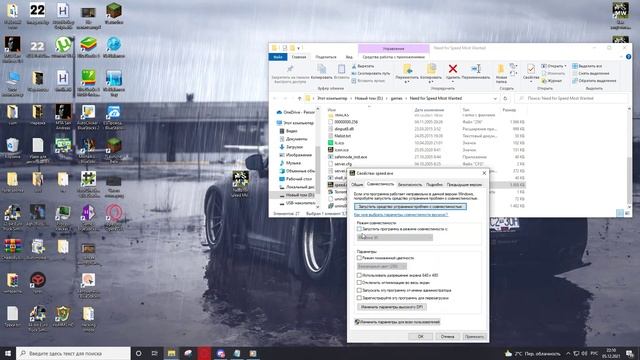Click the Cut (Вырезать) scissors item in ribbon
The height and width of the screenshot is (360, 640).
tap(363, 66)
